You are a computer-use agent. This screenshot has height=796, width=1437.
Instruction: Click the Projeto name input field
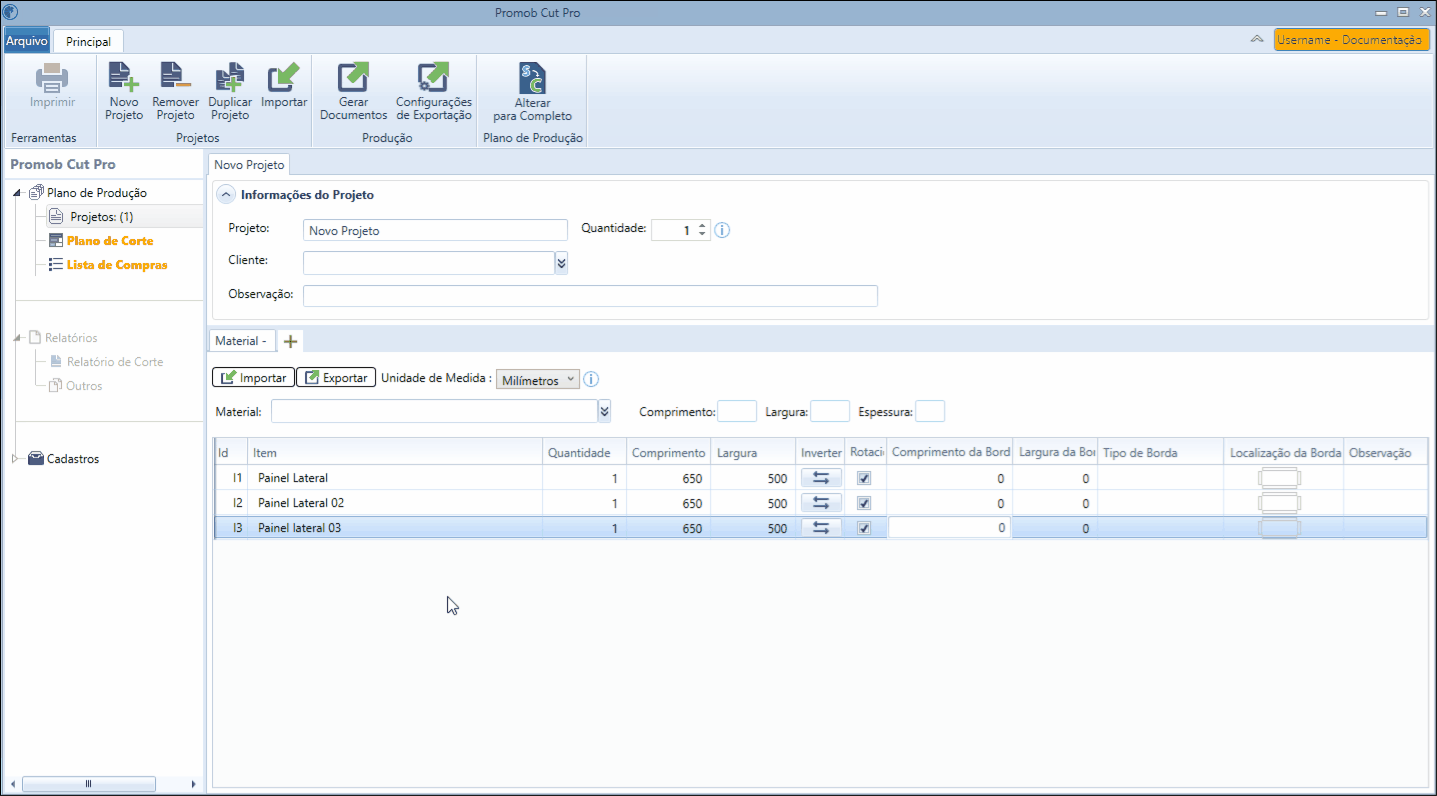click(x=435, y=230)
